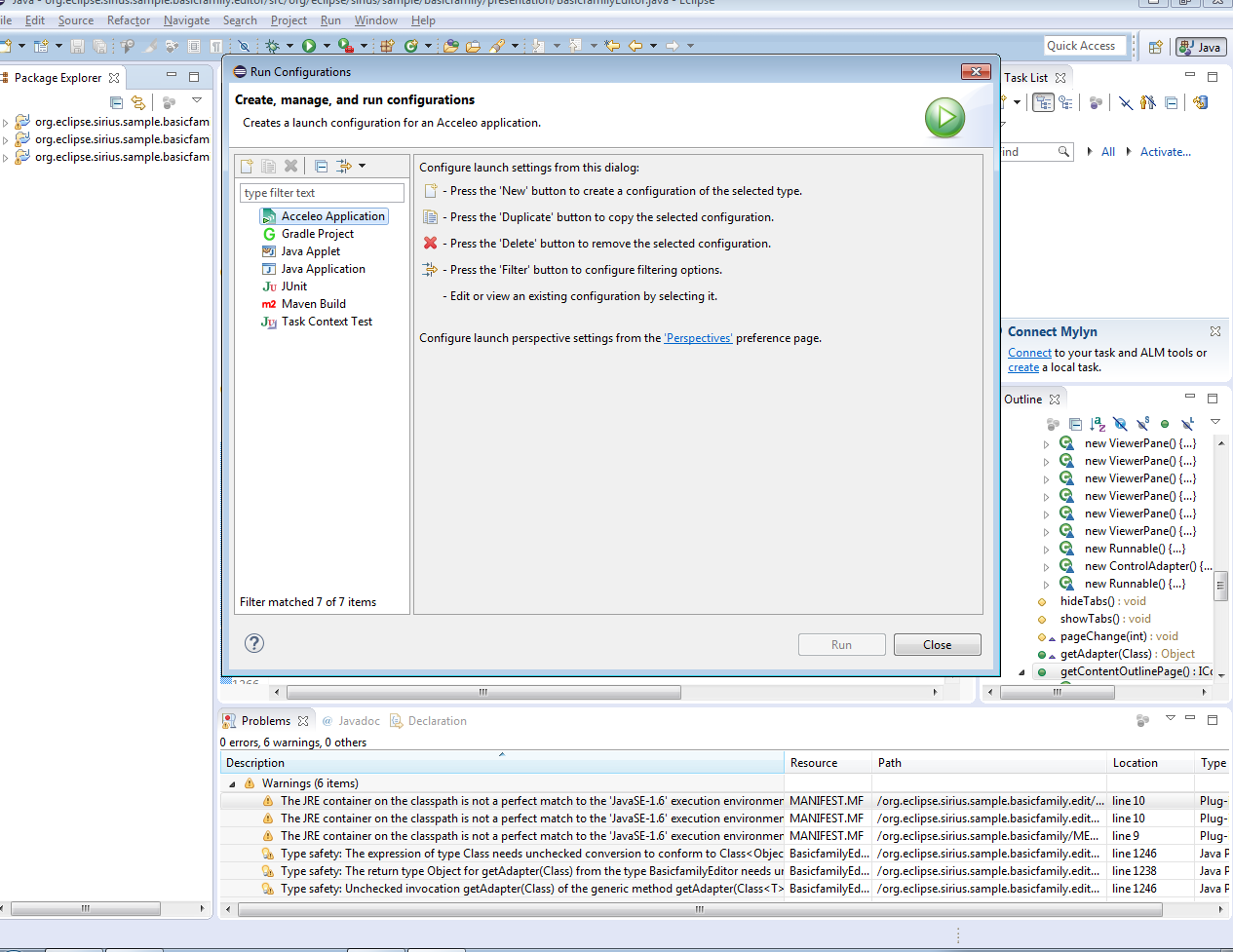Expand the new ControlAdapter() outline node
Viewport: 1233px width, 952px height.
pos(1047,566)
